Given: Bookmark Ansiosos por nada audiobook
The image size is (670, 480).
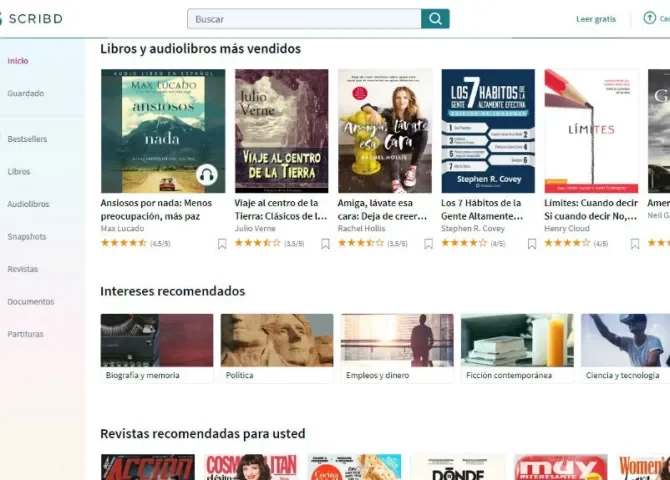Looking at the screenshot, I should tap(222, 244).
